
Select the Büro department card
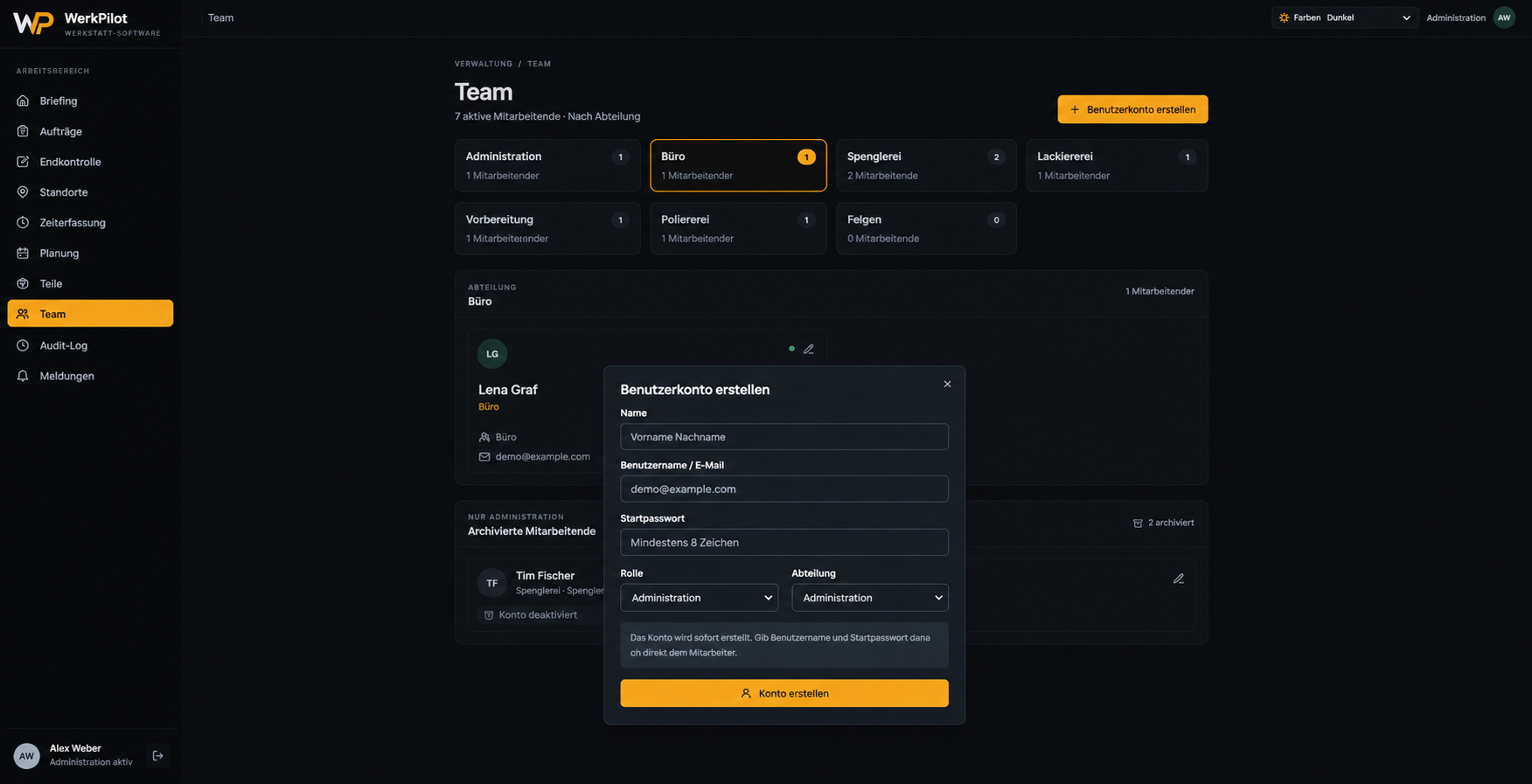738,165
